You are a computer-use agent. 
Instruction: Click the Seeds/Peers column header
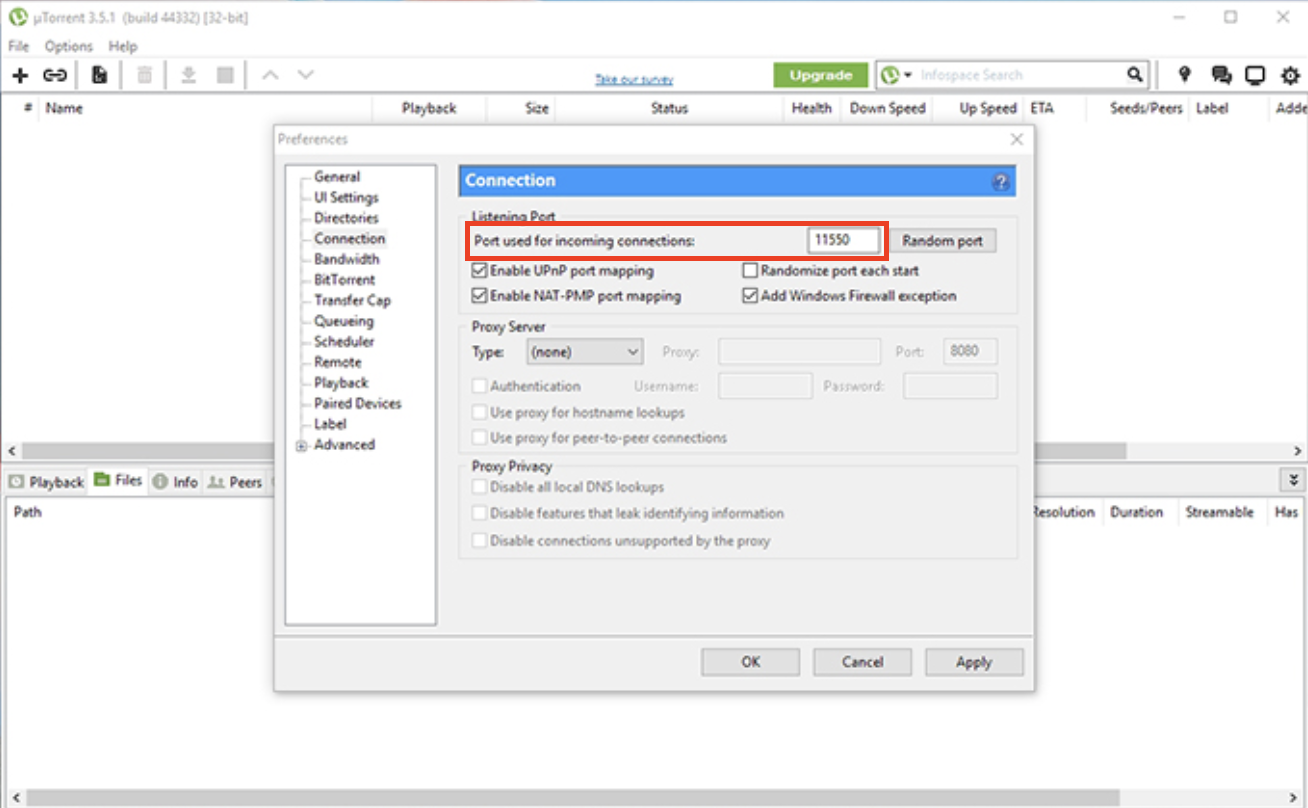[1146, 108]
